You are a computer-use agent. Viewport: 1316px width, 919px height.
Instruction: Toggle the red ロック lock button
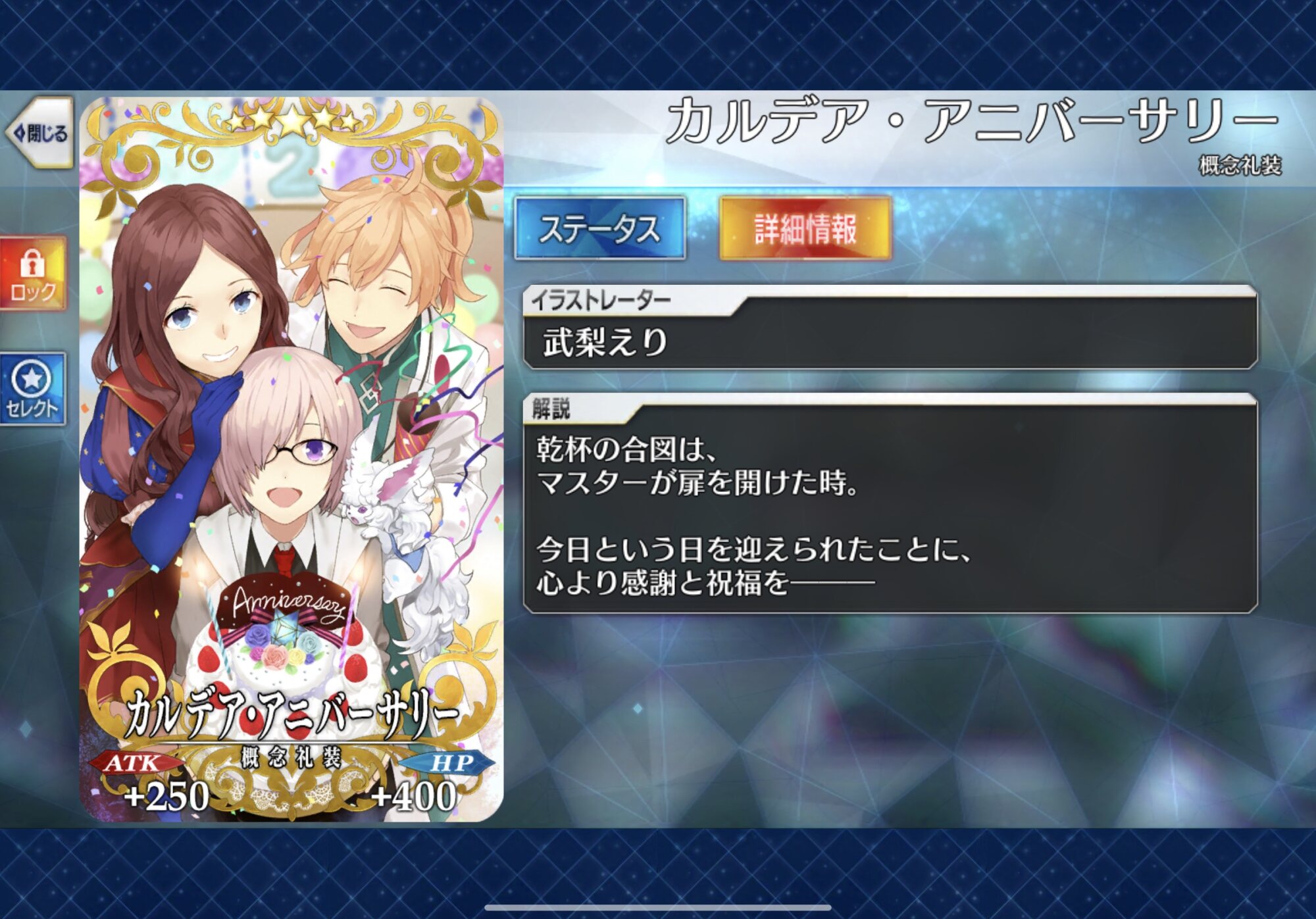point(33,274)
